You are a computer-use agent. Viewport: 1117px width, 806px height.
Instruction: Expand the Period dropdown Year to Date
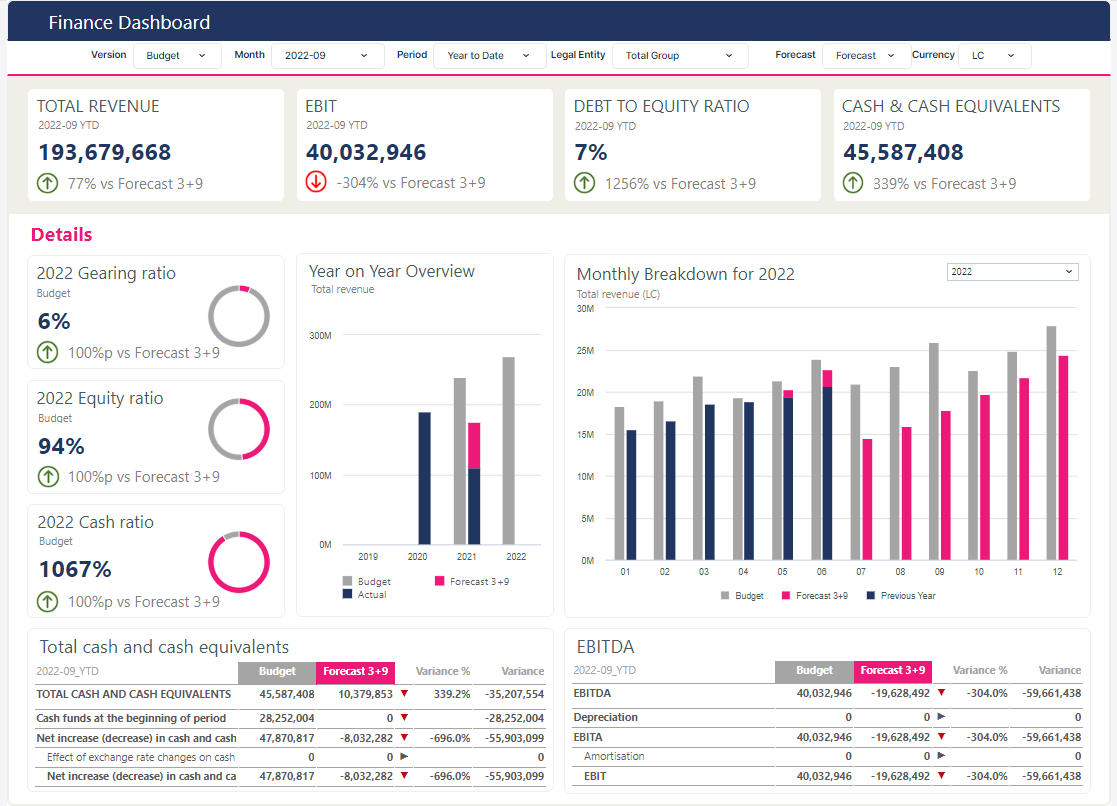click(488, 56)
